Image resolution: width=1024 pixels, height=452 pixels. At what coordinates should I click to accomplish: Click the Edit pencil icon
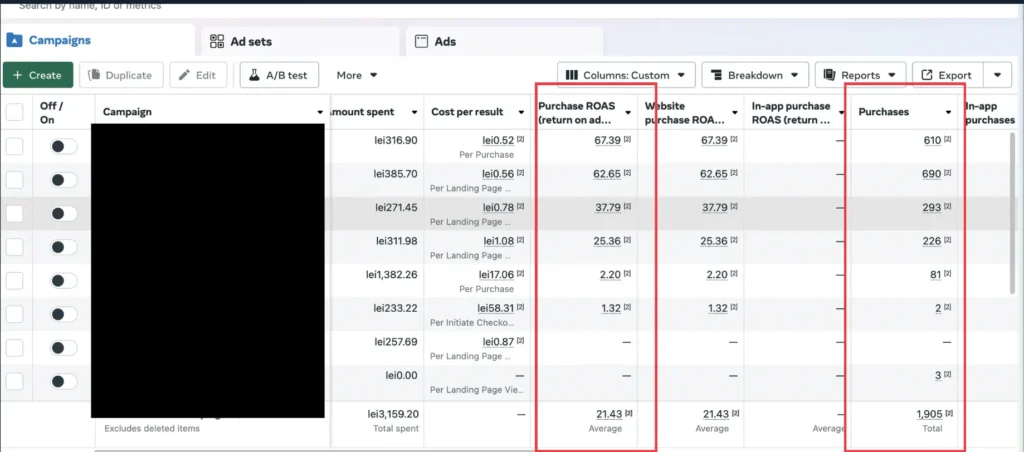(x=184, y=75)
